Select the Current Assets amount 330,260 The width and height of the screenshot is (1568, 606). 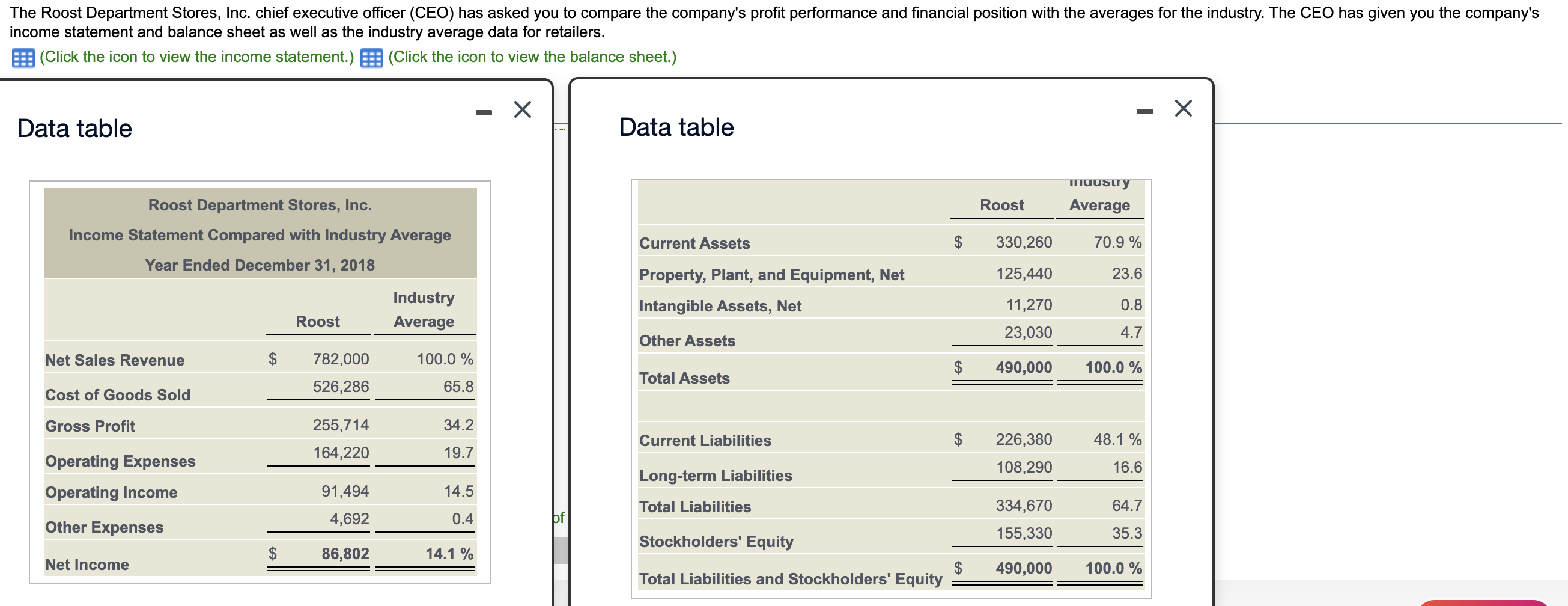click(1023, 242)
